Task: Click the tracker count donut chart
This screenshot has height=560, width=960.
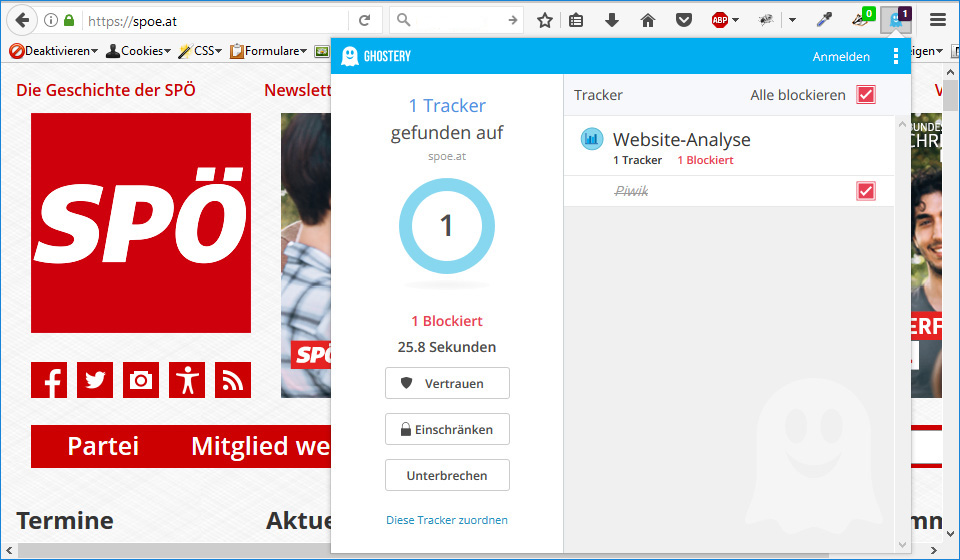Action: coord(446,226)
